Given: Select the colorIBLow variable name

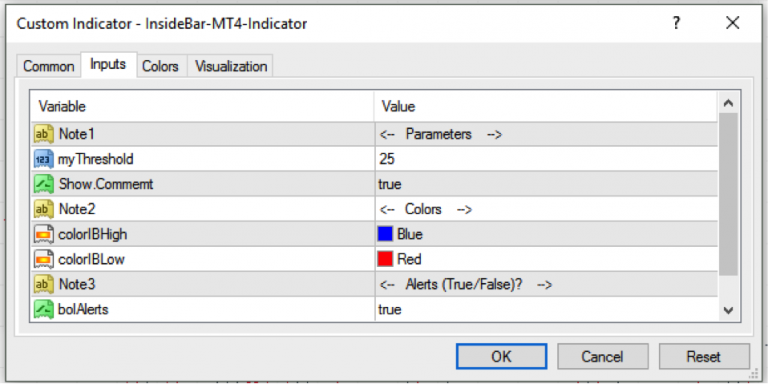Looking at the screenshot, I should [x=91, y=259].
